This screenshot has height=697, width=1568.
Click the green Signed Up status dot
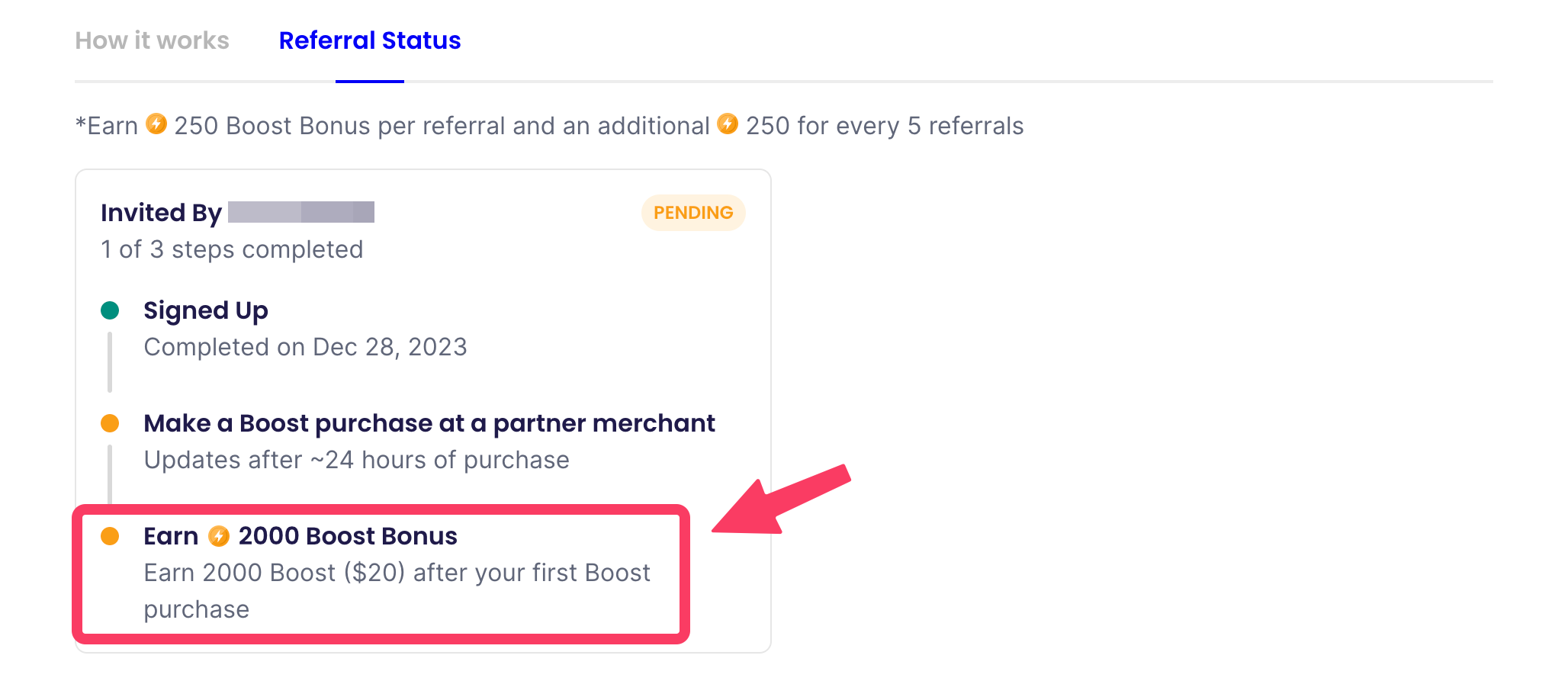110,310
